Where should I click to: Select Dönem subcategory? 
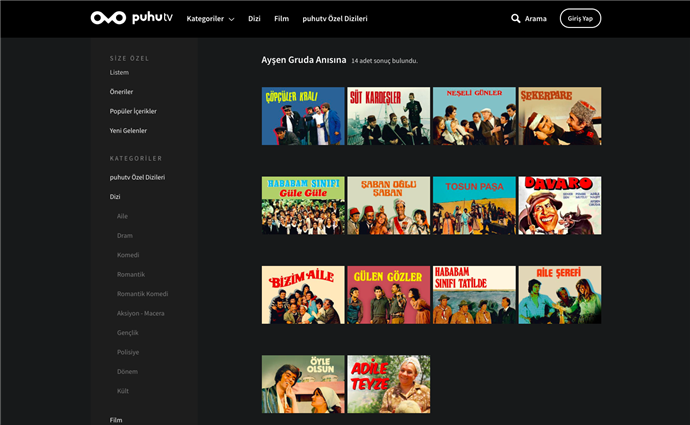(x=127, y=371)
